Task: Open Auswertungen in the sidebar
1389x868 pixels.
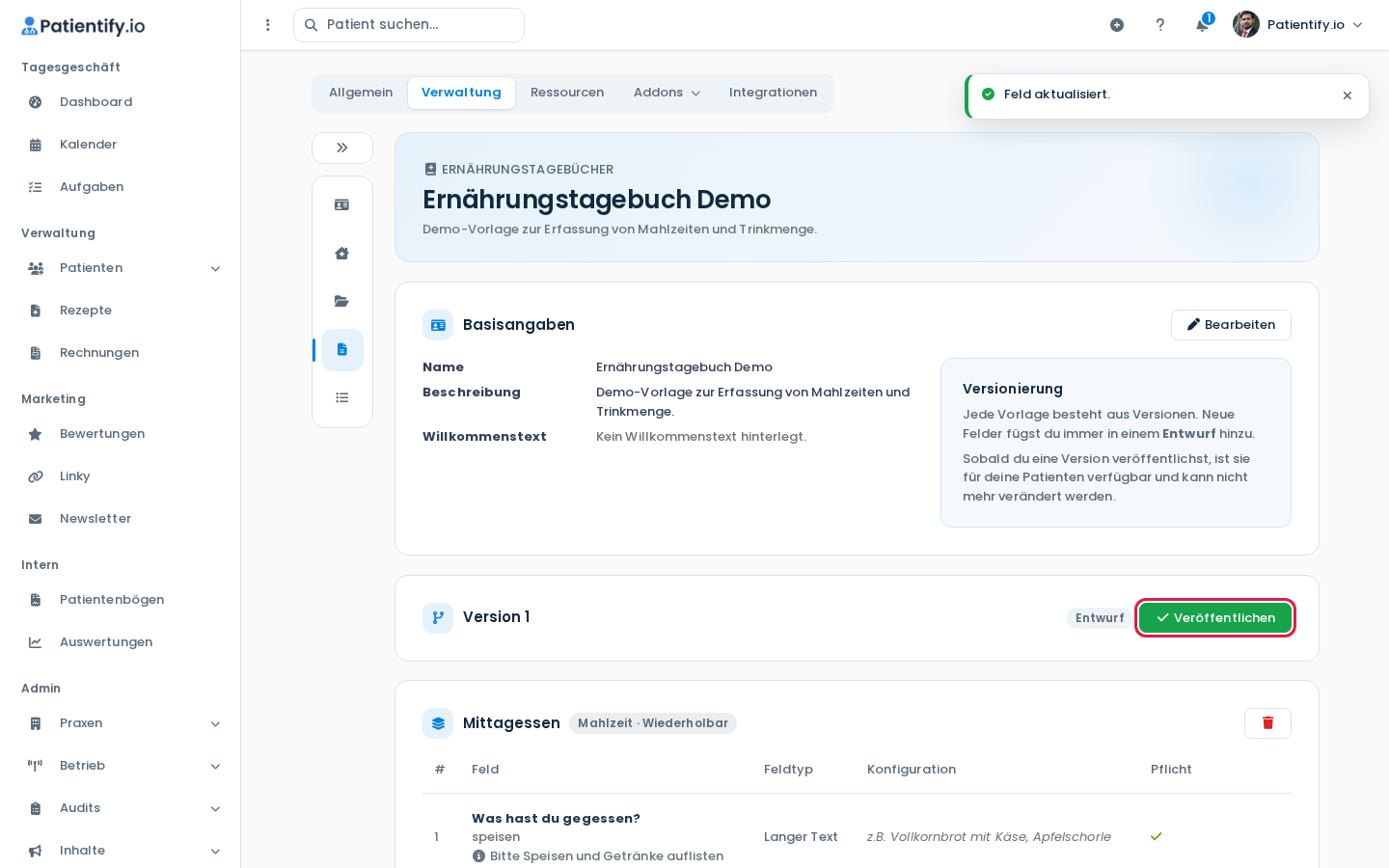Action: pyautogui.click(x=120, y=642)
